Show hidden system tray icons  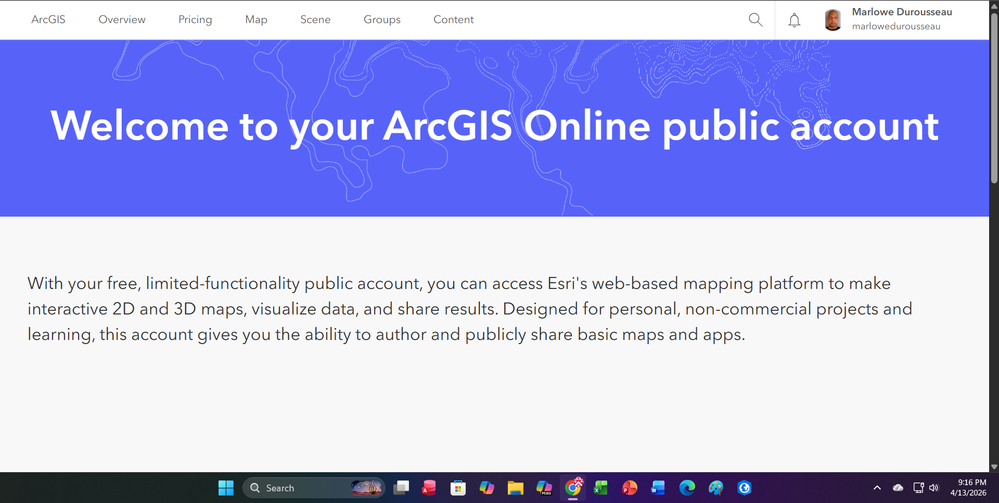(x=877, y=488)
